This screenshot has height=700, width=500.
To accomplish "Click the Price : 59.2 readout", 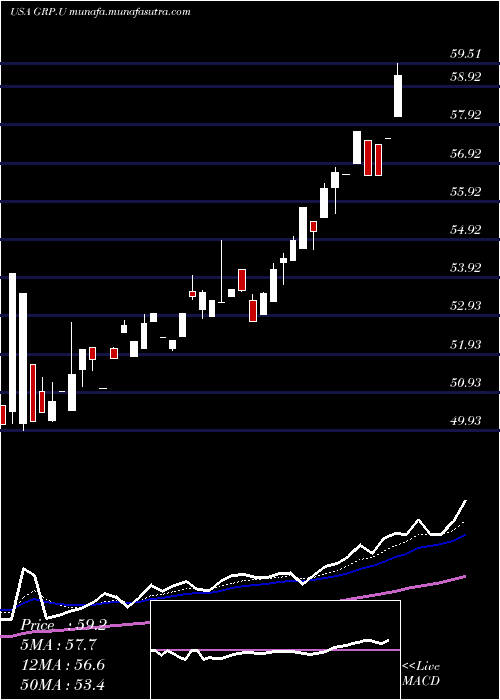I will point(63,625).
